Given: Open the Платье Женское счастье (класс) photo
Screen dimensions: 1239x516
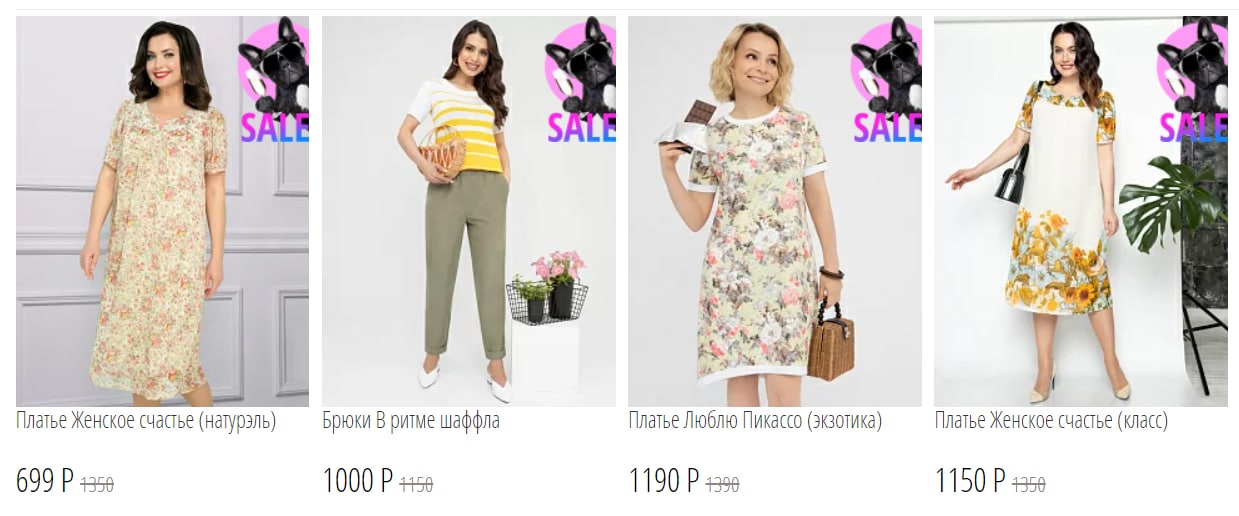Looking at the screenshot, I should click(x=1081, y=211).
